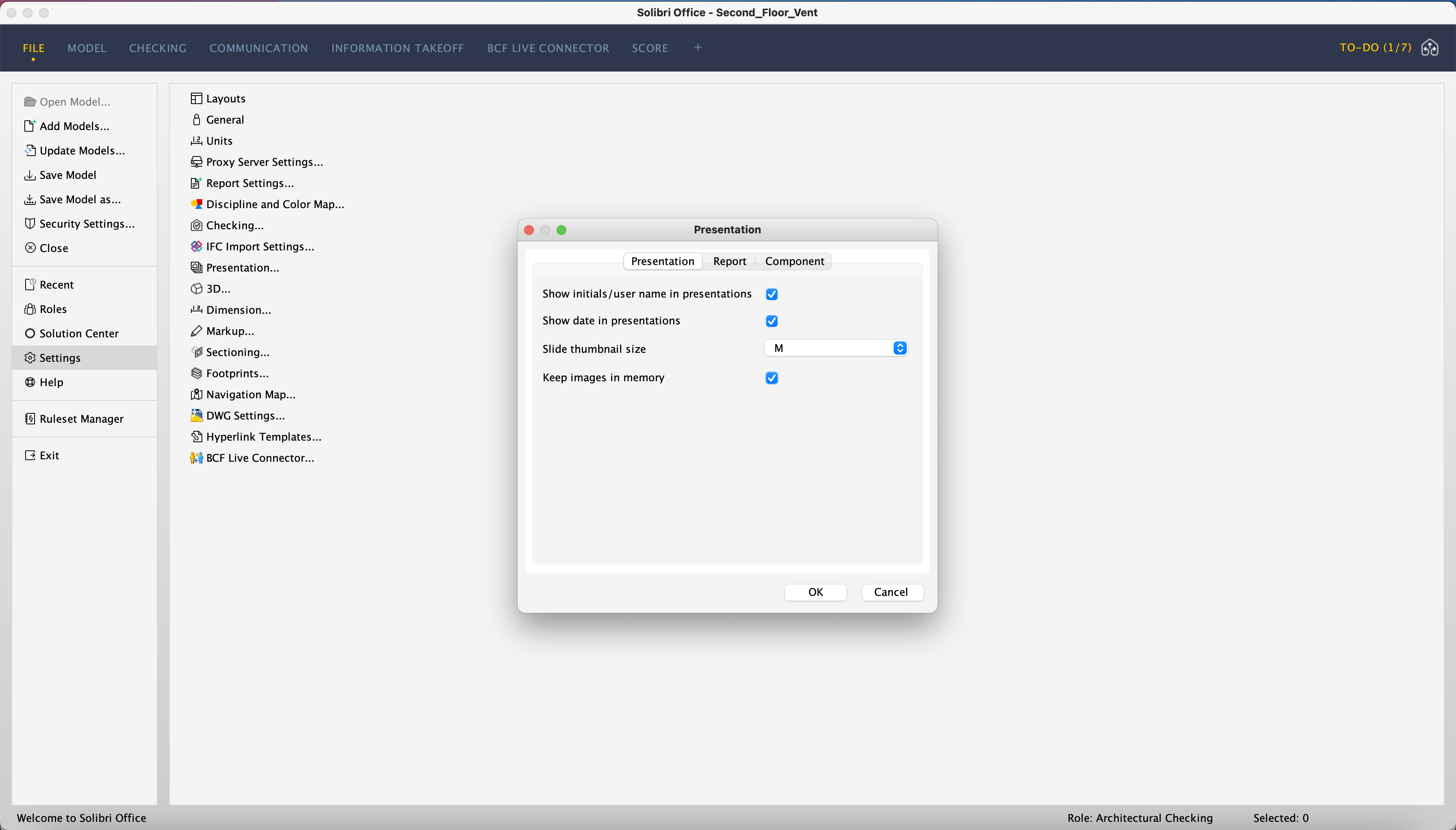Click the BCF Live Connector settings icon

click(x=196, y=458)
